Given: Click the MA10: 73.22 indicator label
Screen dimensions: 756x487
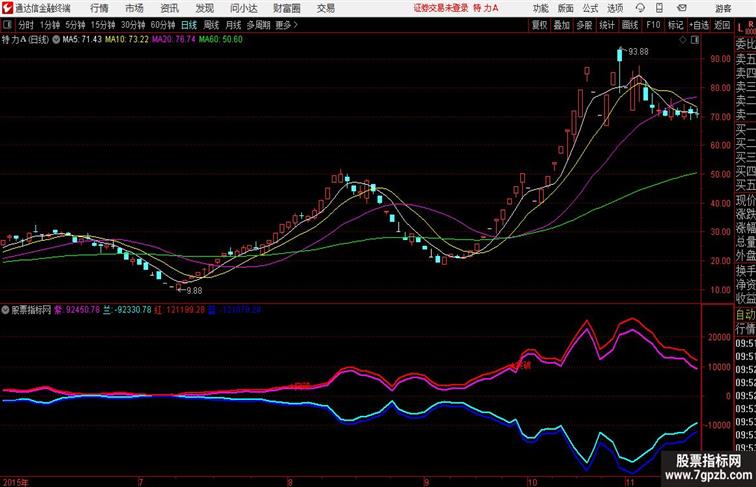Looking at the screenshot, I should (127, 40).
